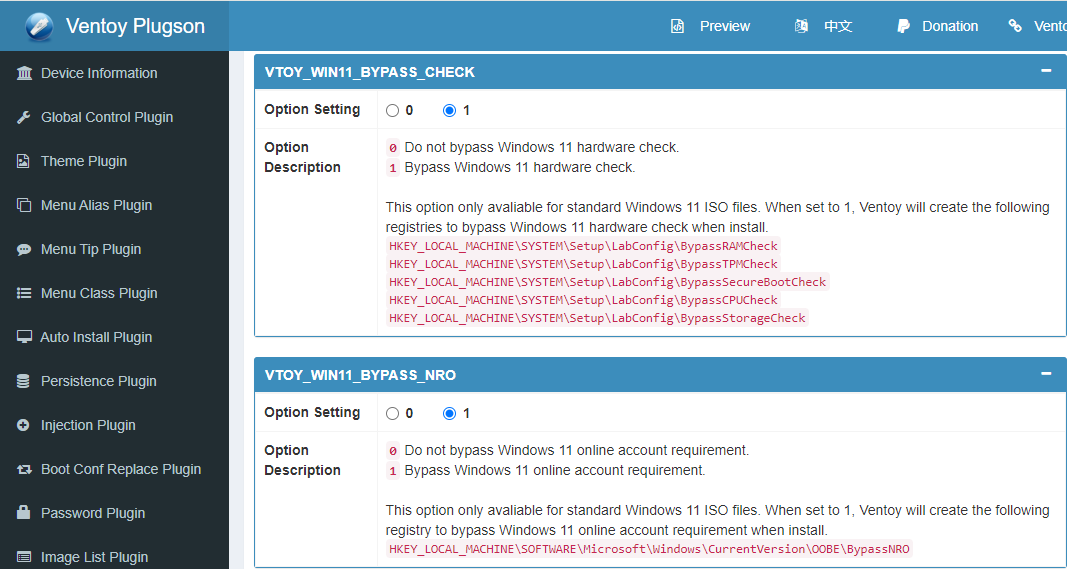Click the VTOY_WIN11_BYPASS_NRO panel title

pyautogui.click(x=360, y=375)
